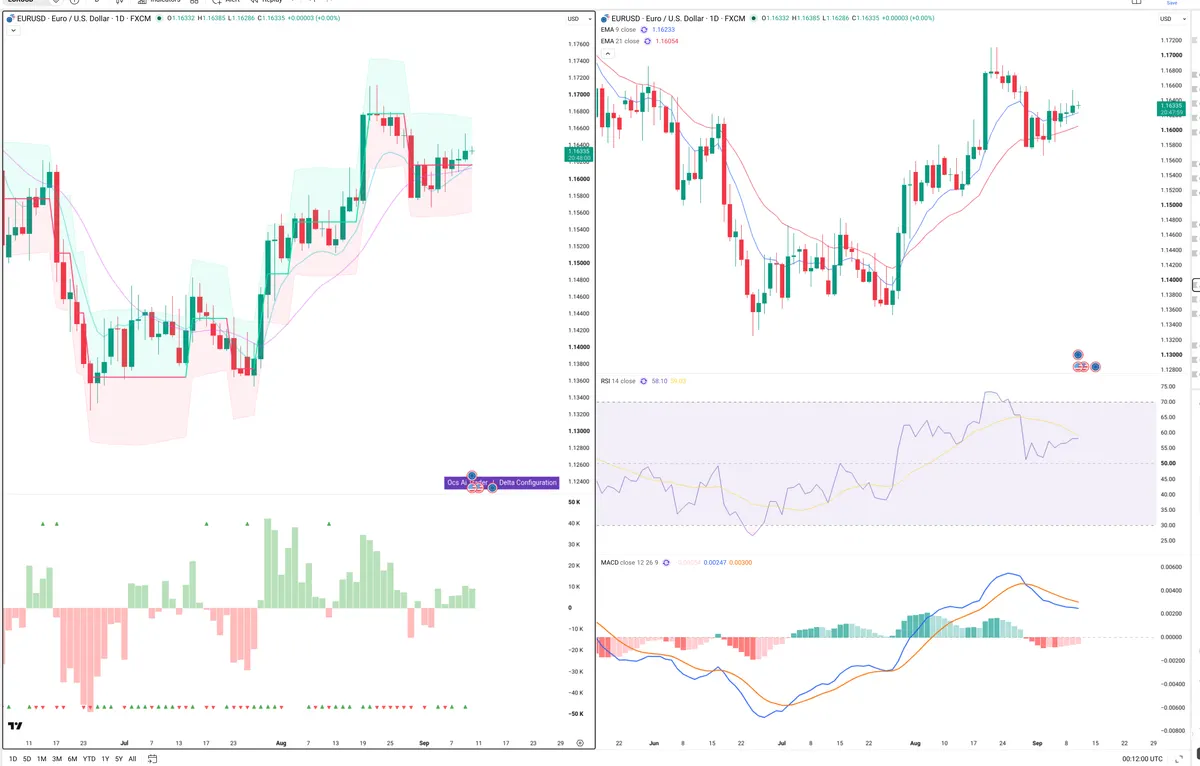Select the YTD time range

pos(90,759)
